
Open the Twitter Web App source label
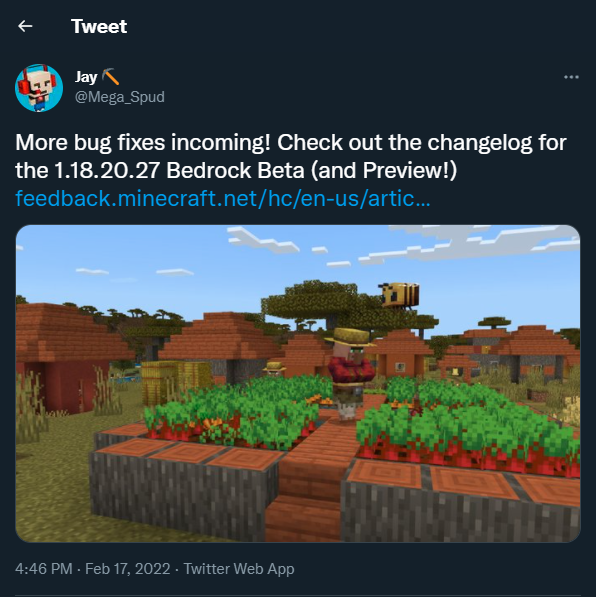239,569
